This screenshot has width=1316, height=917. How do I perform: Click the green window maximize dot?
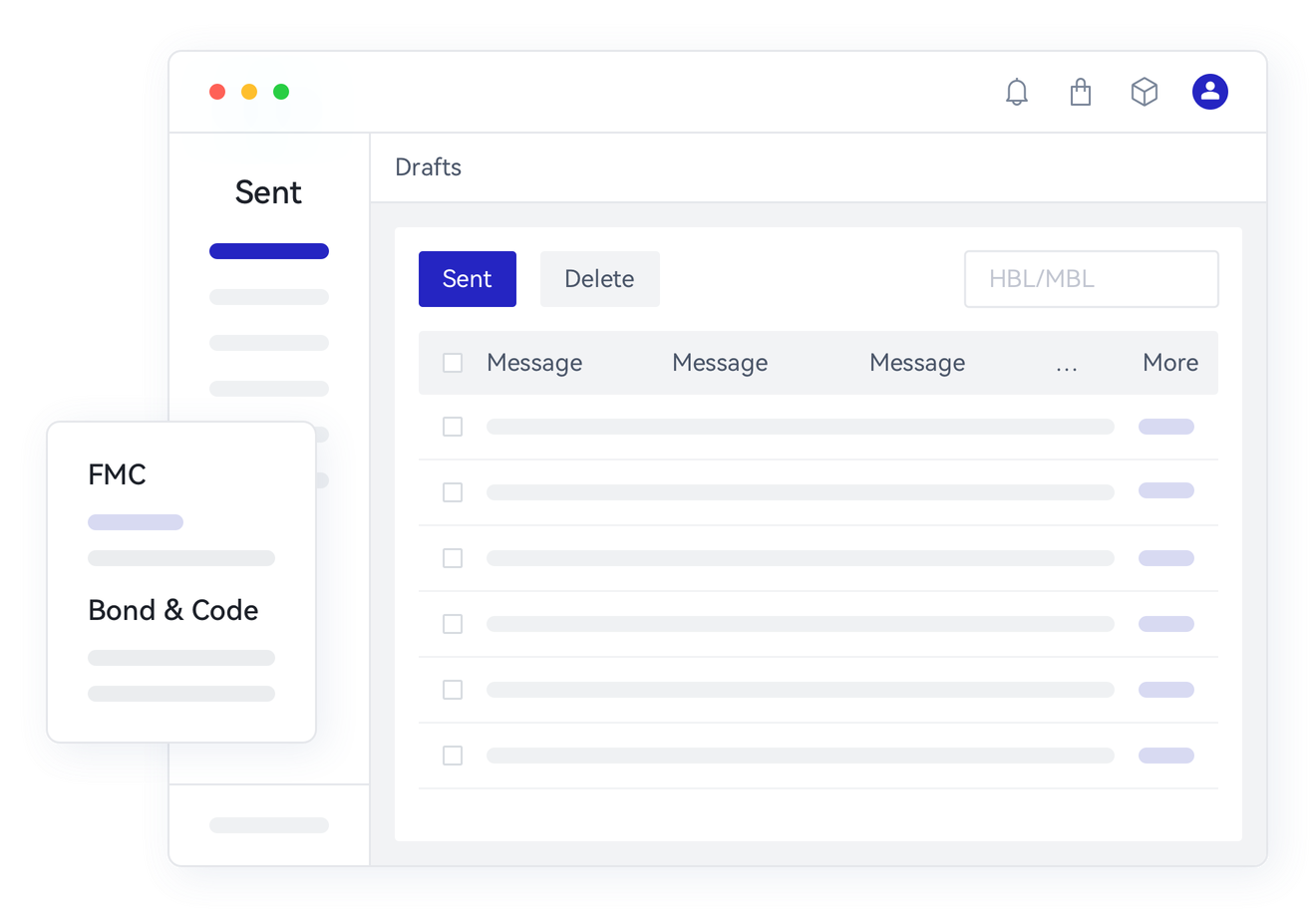click(281, 92)
